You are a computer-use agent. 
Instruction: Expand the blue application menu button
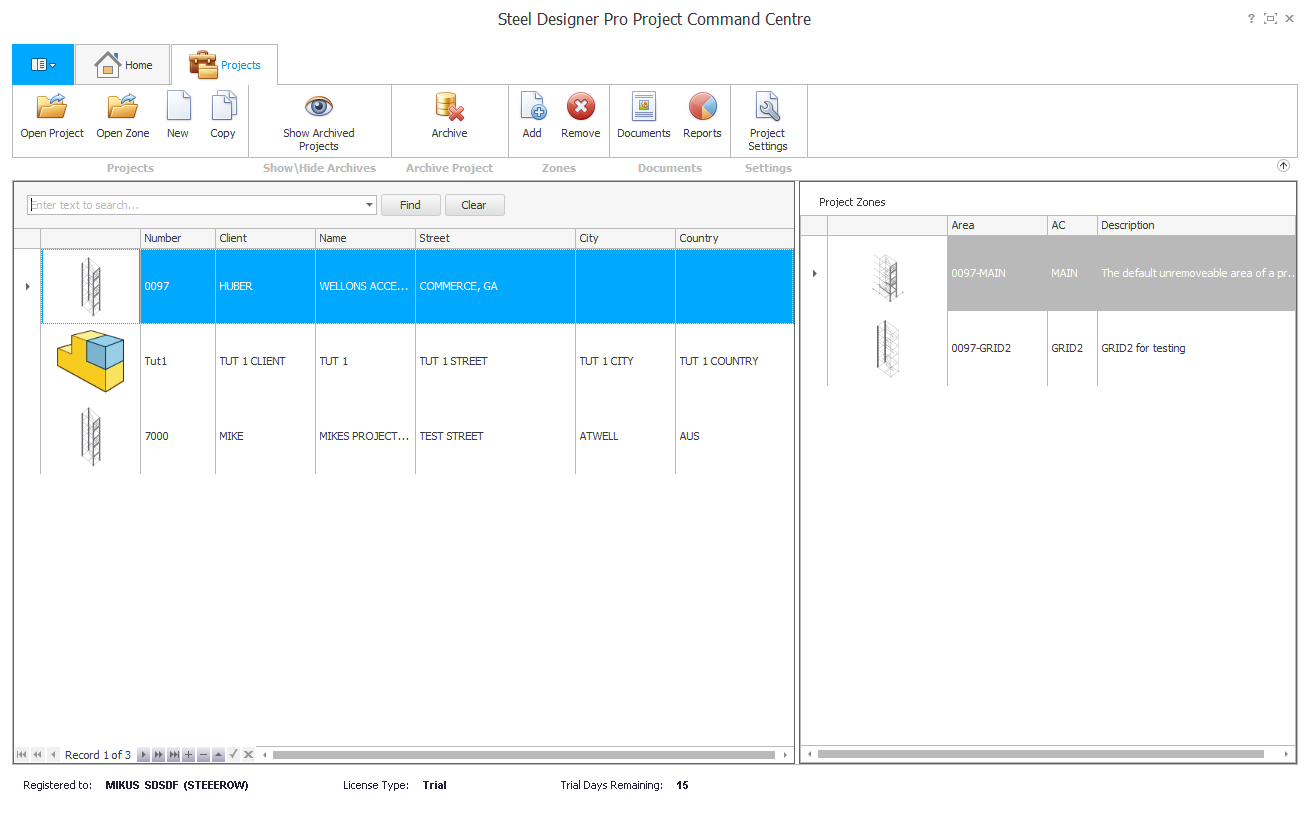point(43,65)
